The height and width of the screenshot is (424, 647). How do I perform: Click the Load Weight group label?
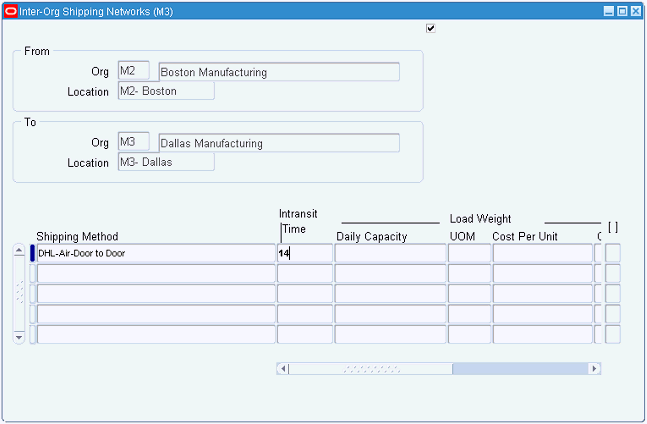point(480,219)
